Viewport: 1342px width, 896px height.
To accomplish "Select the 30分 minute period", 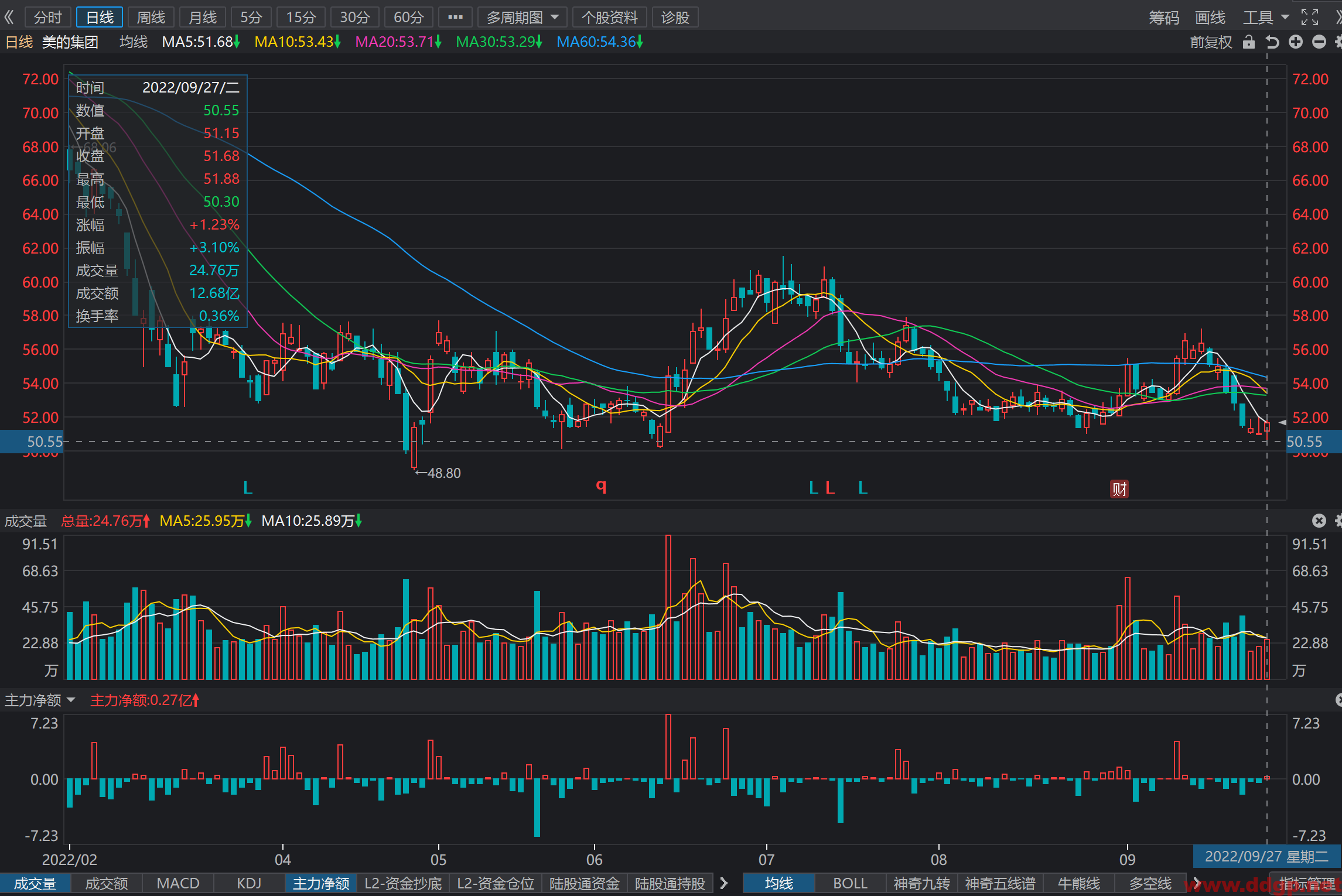I will (x=355, y=17).
